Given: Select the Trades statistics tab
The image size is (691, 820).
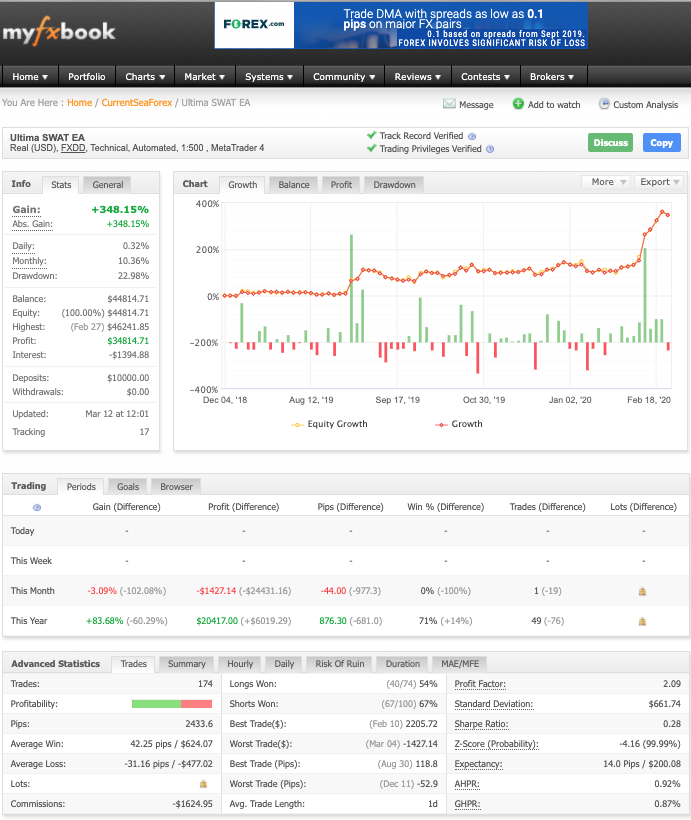Looking at the screenshot, I should (x=134, y=664).
